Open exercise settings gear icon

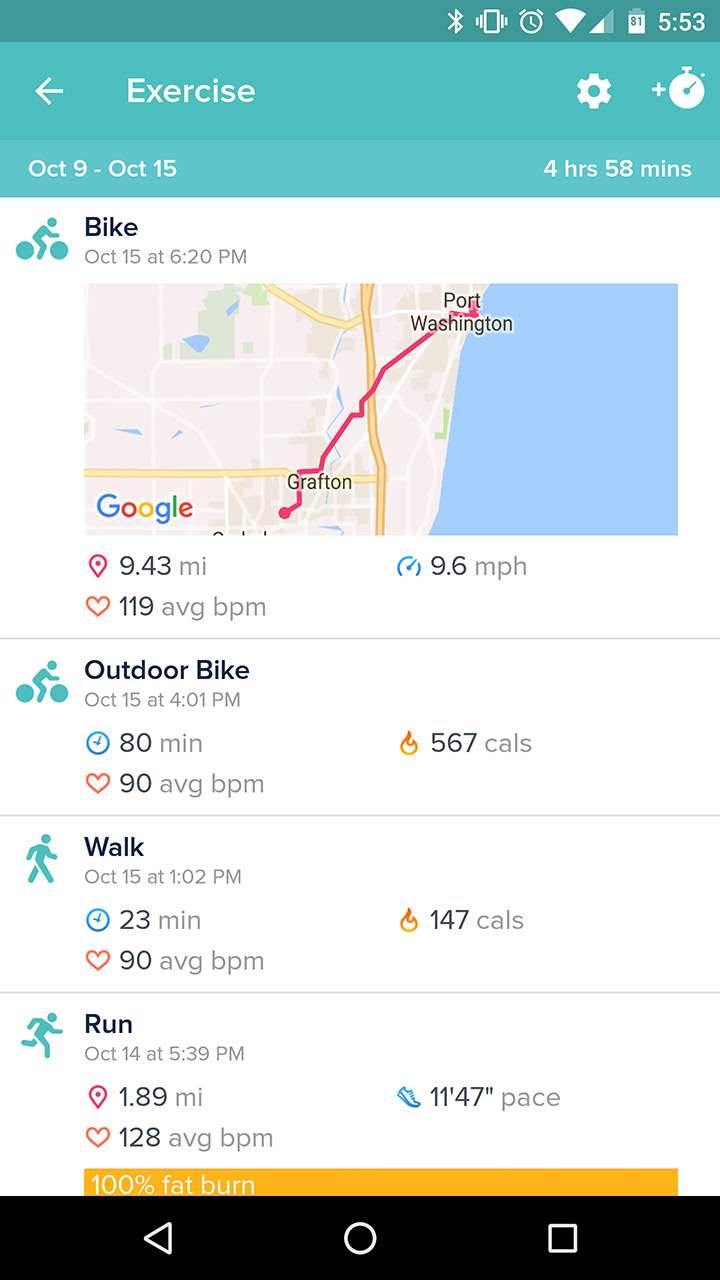point(593,91)
